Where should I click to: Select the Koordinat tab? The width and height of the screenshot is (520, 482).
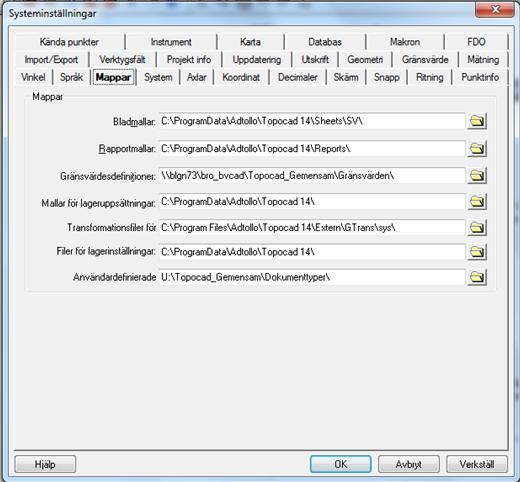point(241,77)
